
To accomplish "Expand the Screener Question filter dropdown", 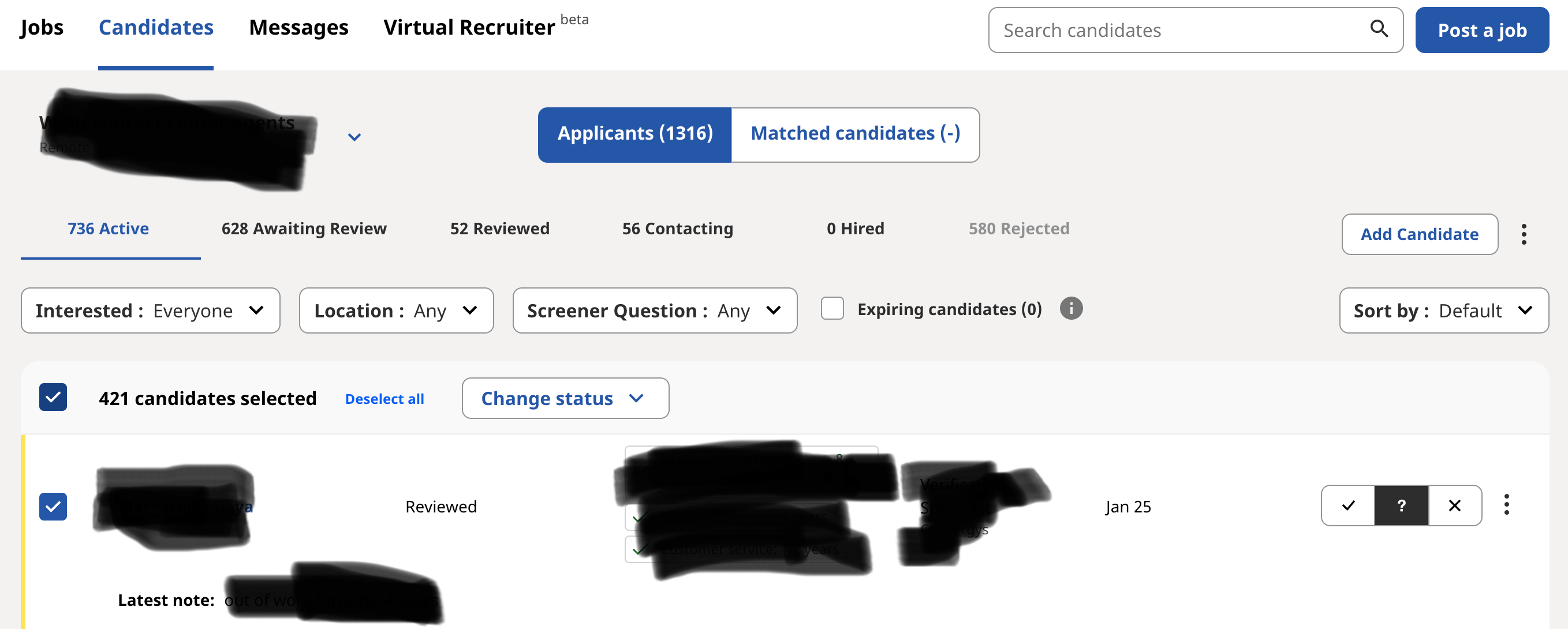I will pyautogui.click(x=654, y=311).
